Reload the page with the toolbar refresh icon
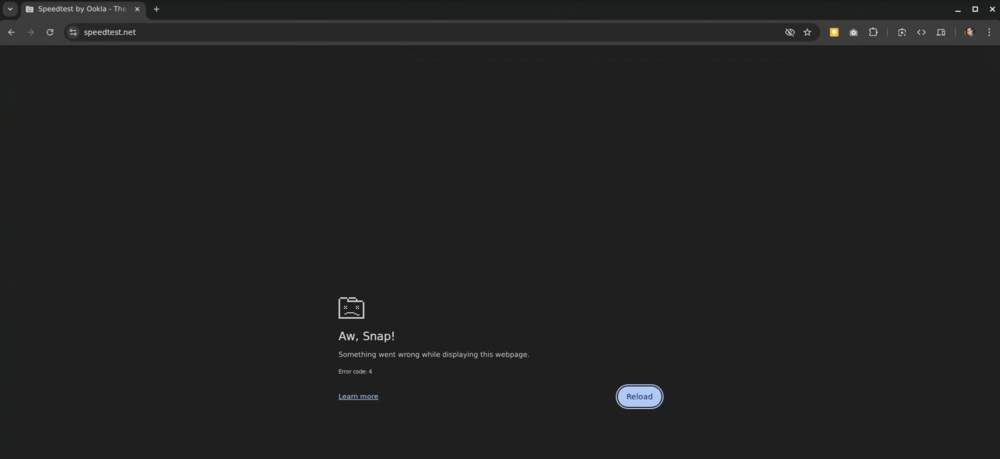The width and height of the screenshot is (1000, 459). pos(50,32)
